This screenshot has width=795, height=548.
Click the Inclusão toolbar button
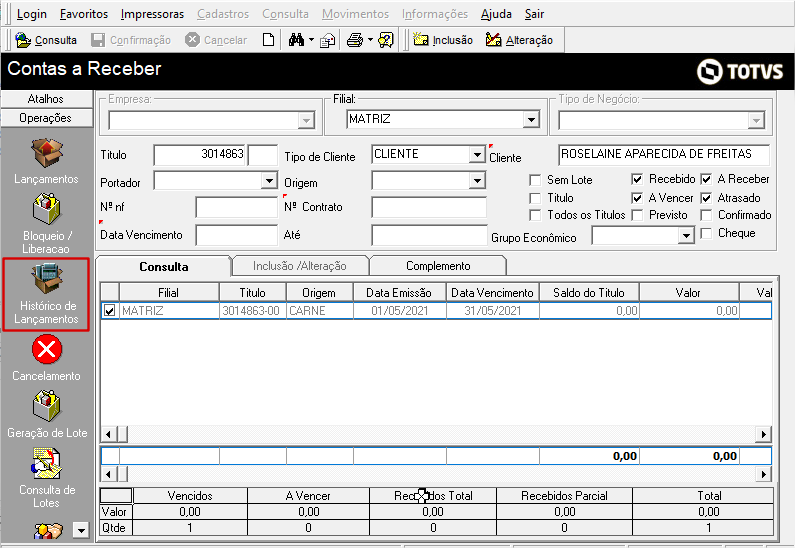(443, 40)
